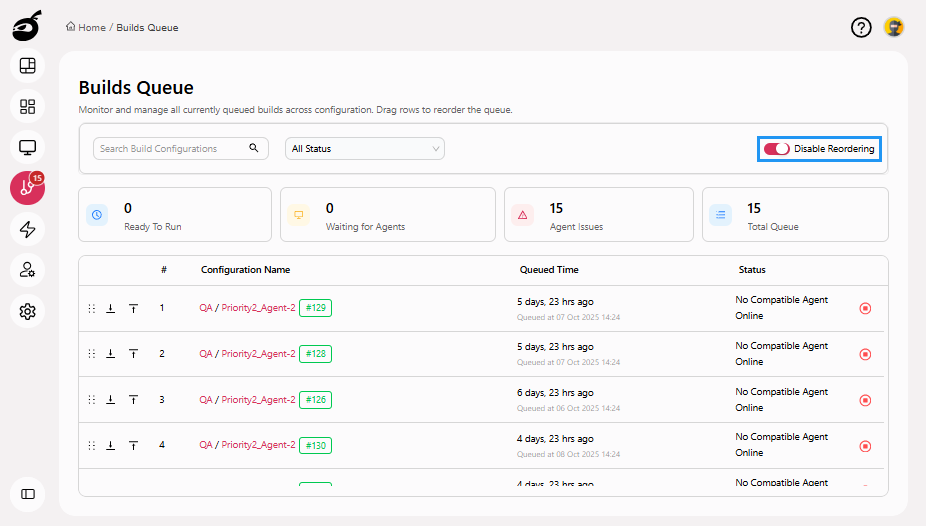Go to Home breadcrumb
Screen dimensions: 926x526
click(86, 27)
